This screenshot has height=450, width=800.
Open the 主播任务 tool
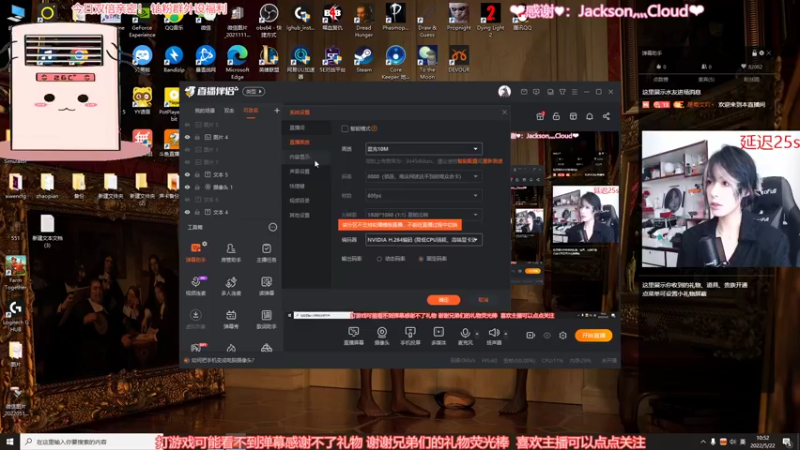266,253
